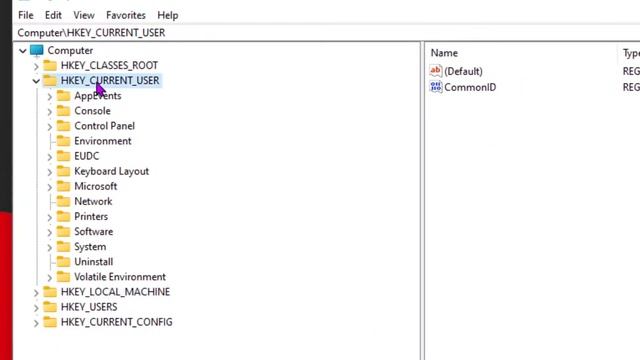640x360 pixels.
Task: Expand the HKEY_CLASSES_ROOT chevron
Action: 36,66
